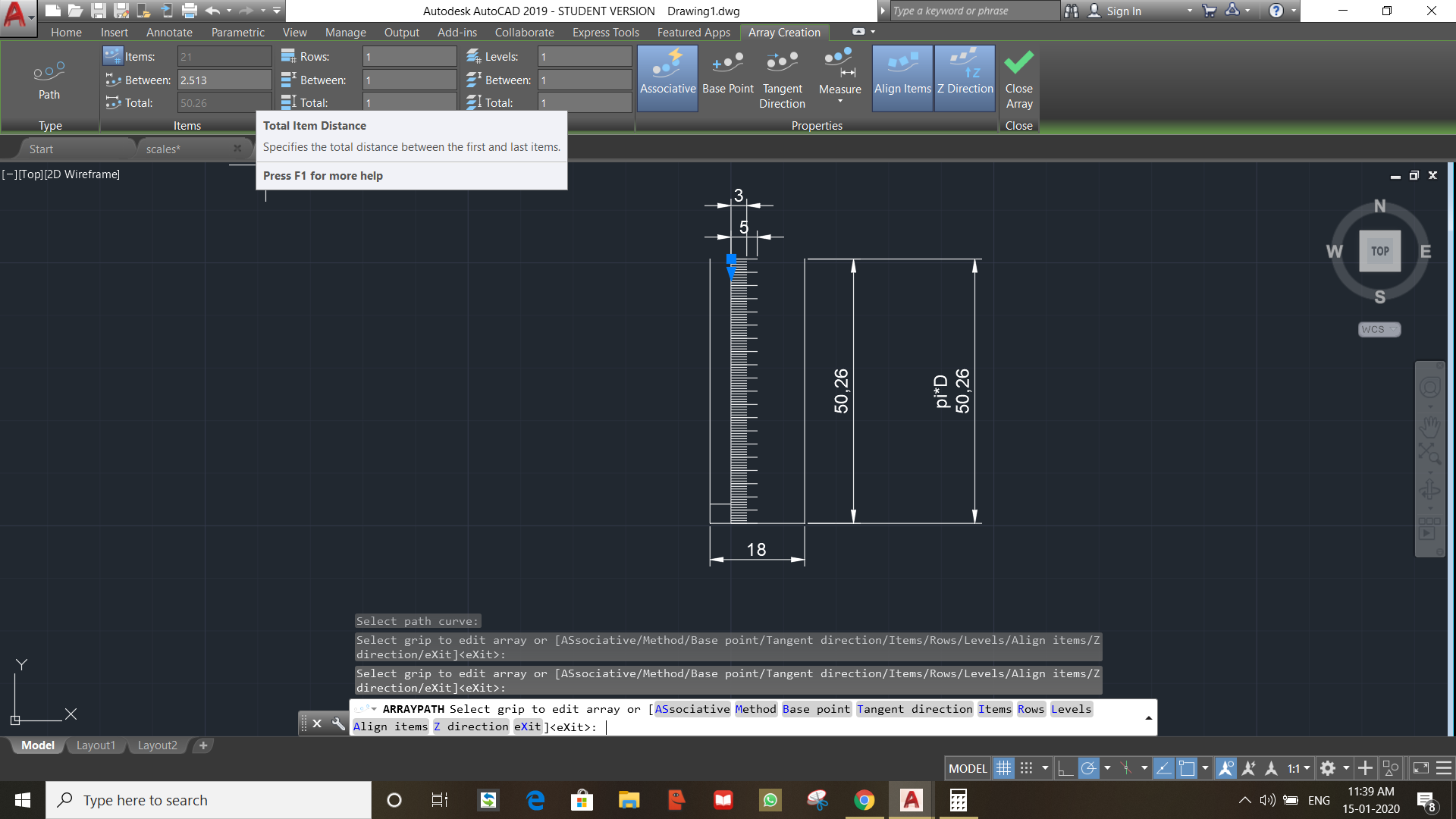The image size is (1456, 819).
Task: Click the ViewCube TOP face
Action: 1379,251
